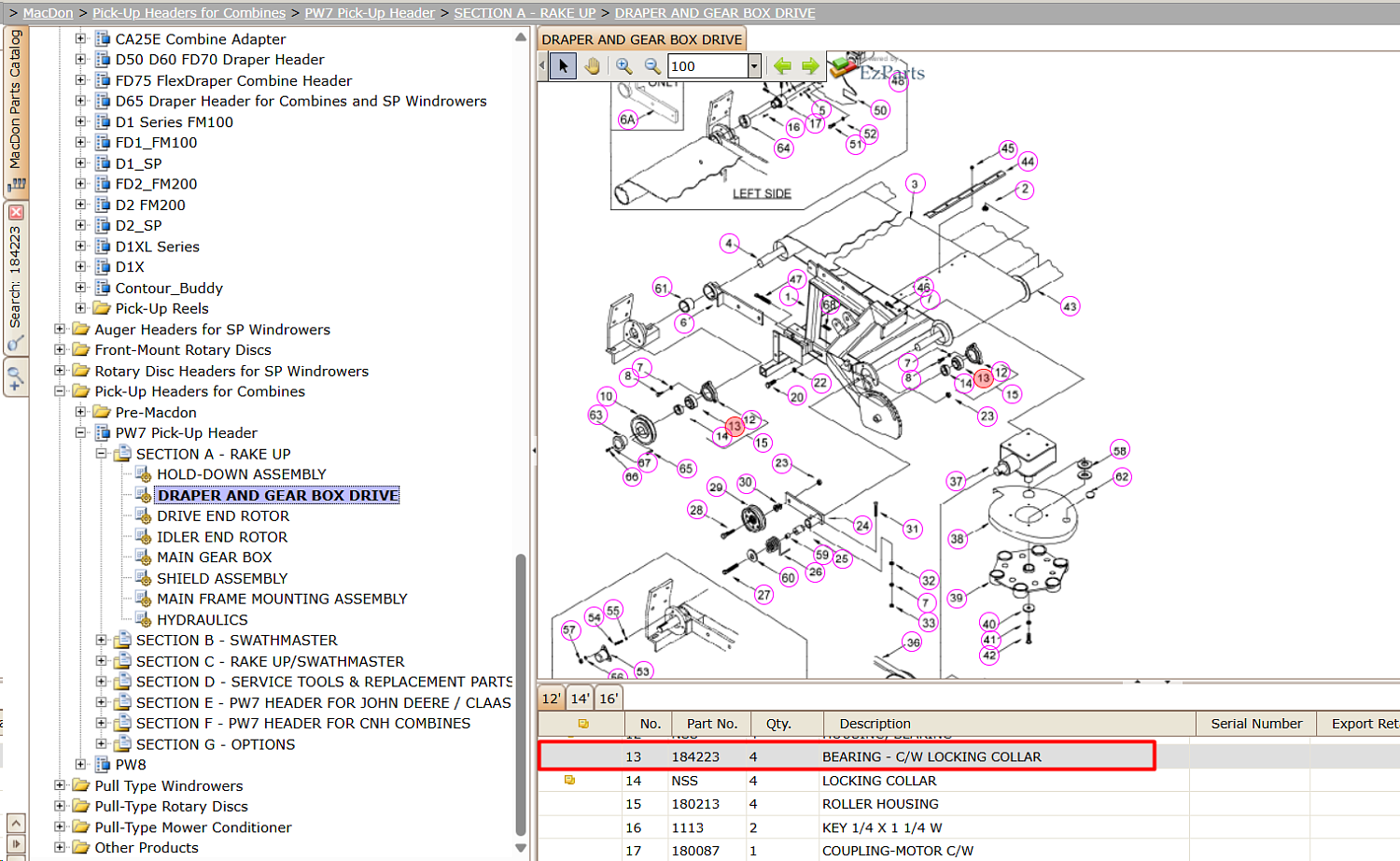Screen dimensions: 1400x861
Task: Sort by the Description column header
Action: (1009, 724)
